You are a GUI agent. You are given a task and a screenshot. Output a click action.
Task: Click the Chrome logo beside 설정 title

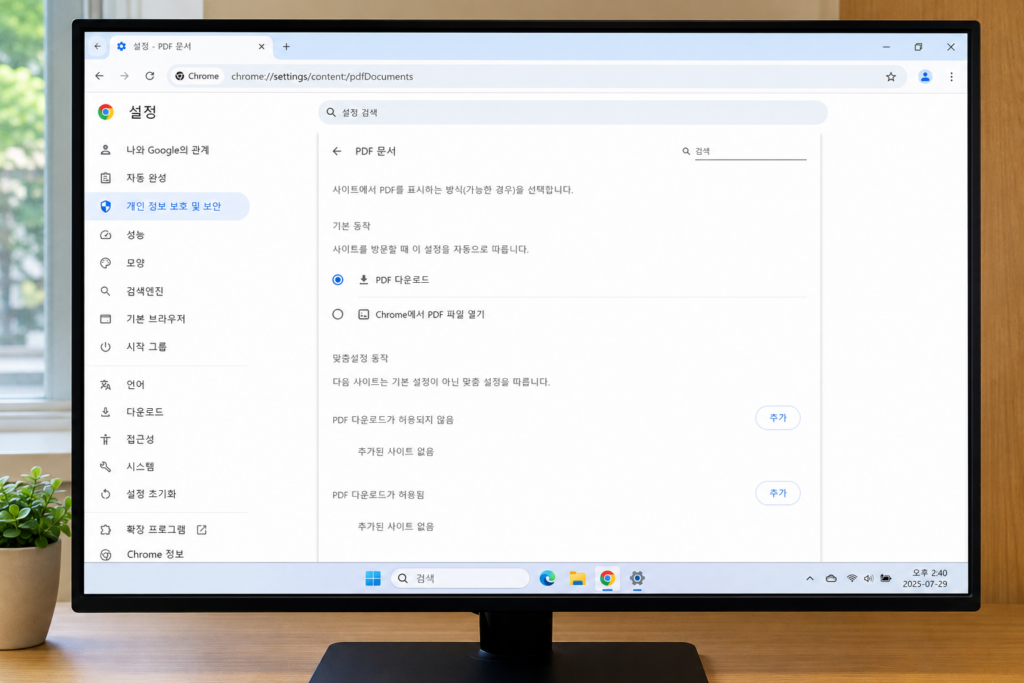106,112
